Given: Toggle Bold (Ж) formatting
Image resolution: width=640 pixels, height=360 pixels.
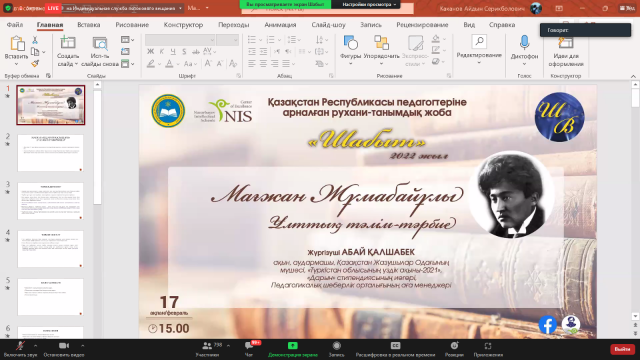Looking at the screenshot, I should coord(151,51).
